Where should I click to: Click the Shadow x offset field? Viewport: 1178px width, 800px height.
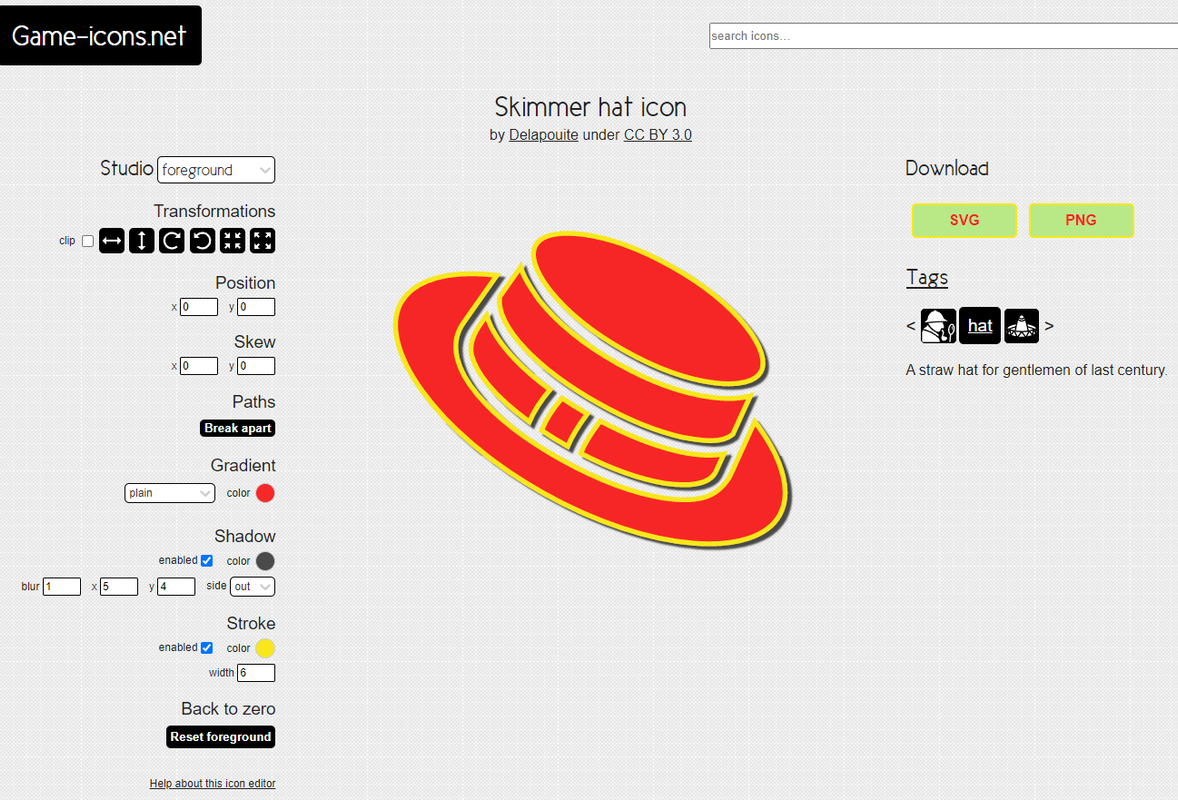click(119, 587)
